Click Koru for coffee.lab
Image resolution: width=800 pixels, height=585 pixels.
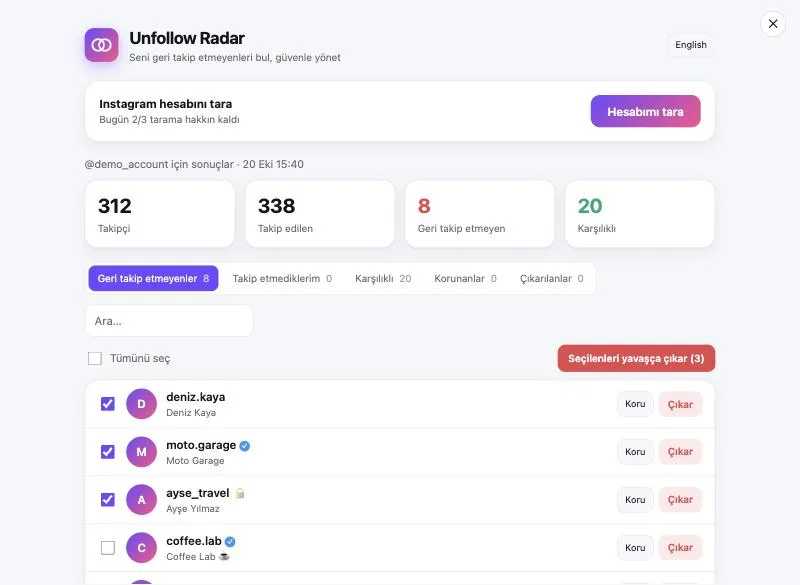[635, 548]
